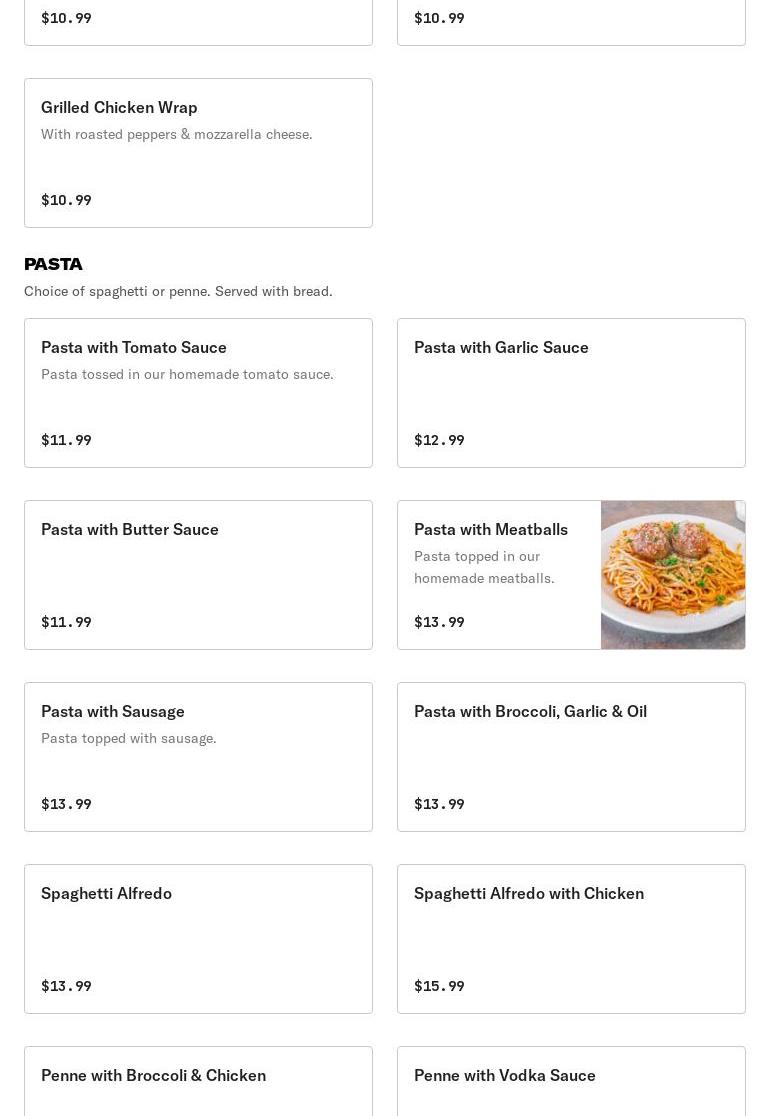770x1116 pixels.
Task: Choose Pasta with Broccoli, Garlic & Oil
Action: click(x=571, y=757)
